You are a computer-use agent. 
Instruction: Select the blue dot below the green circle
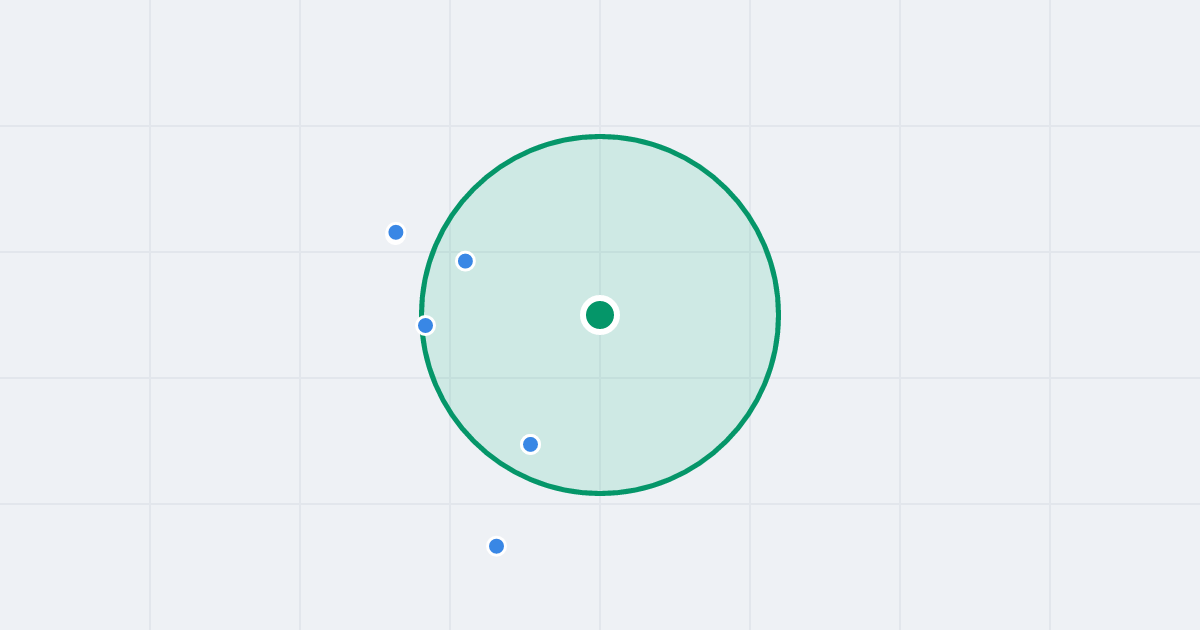pyautogui.click(x=496, y=546)
